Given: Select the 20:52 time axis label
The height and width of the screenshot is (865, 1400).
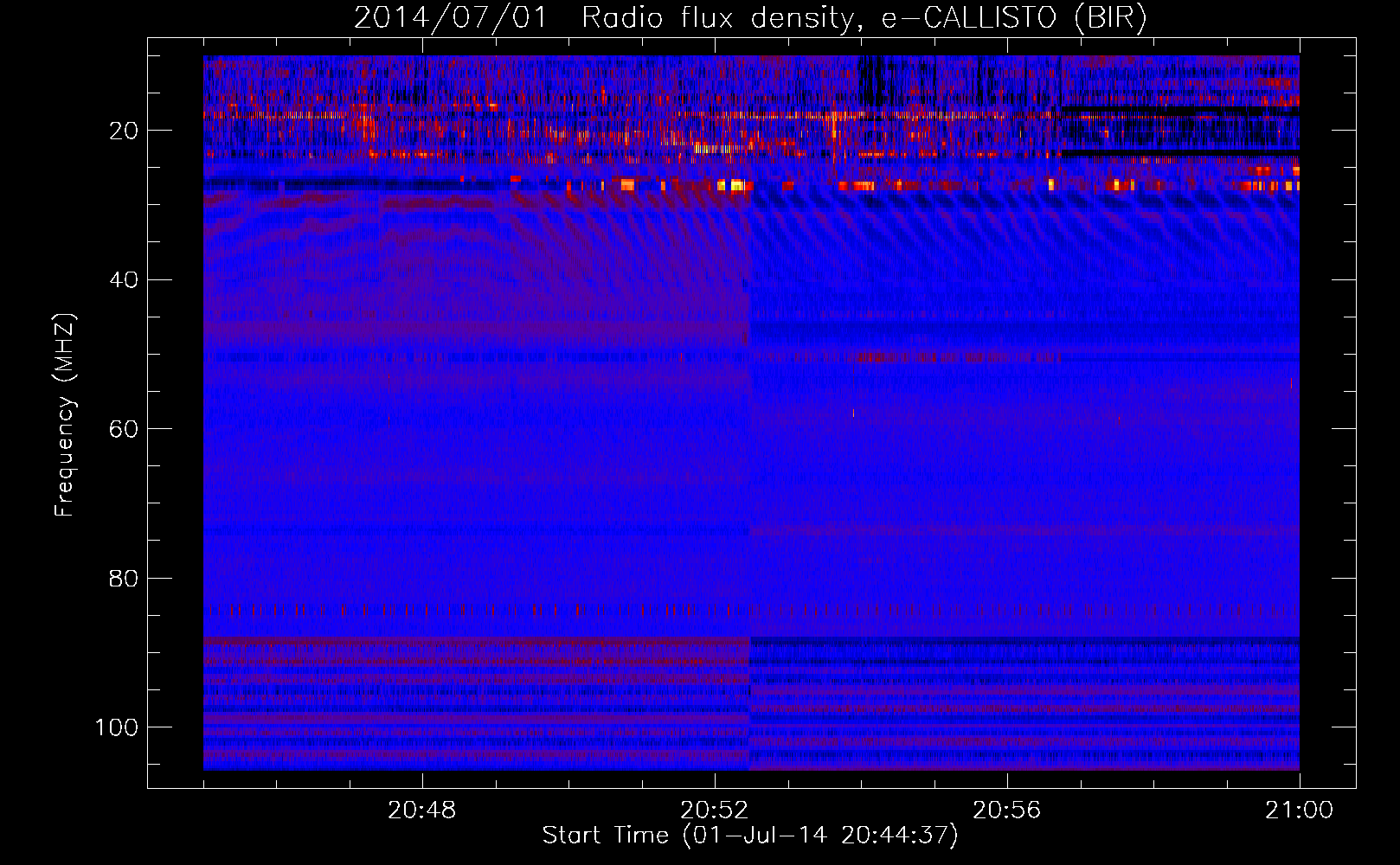Looking at the screenshot, I should (x=714, y=811).
